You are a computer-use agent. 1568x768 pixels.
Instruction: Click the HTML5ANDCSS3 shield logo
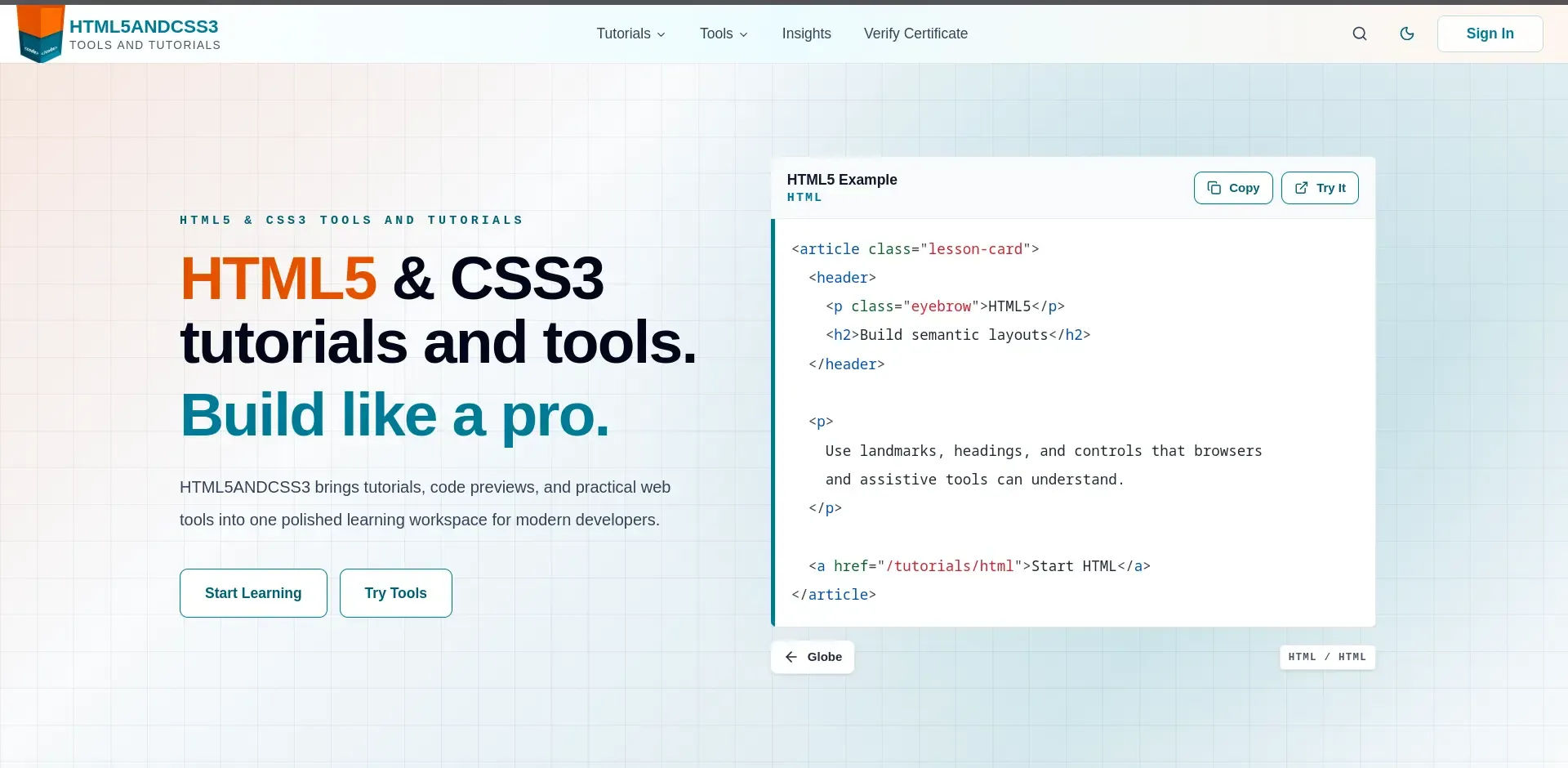click(40, 33)
